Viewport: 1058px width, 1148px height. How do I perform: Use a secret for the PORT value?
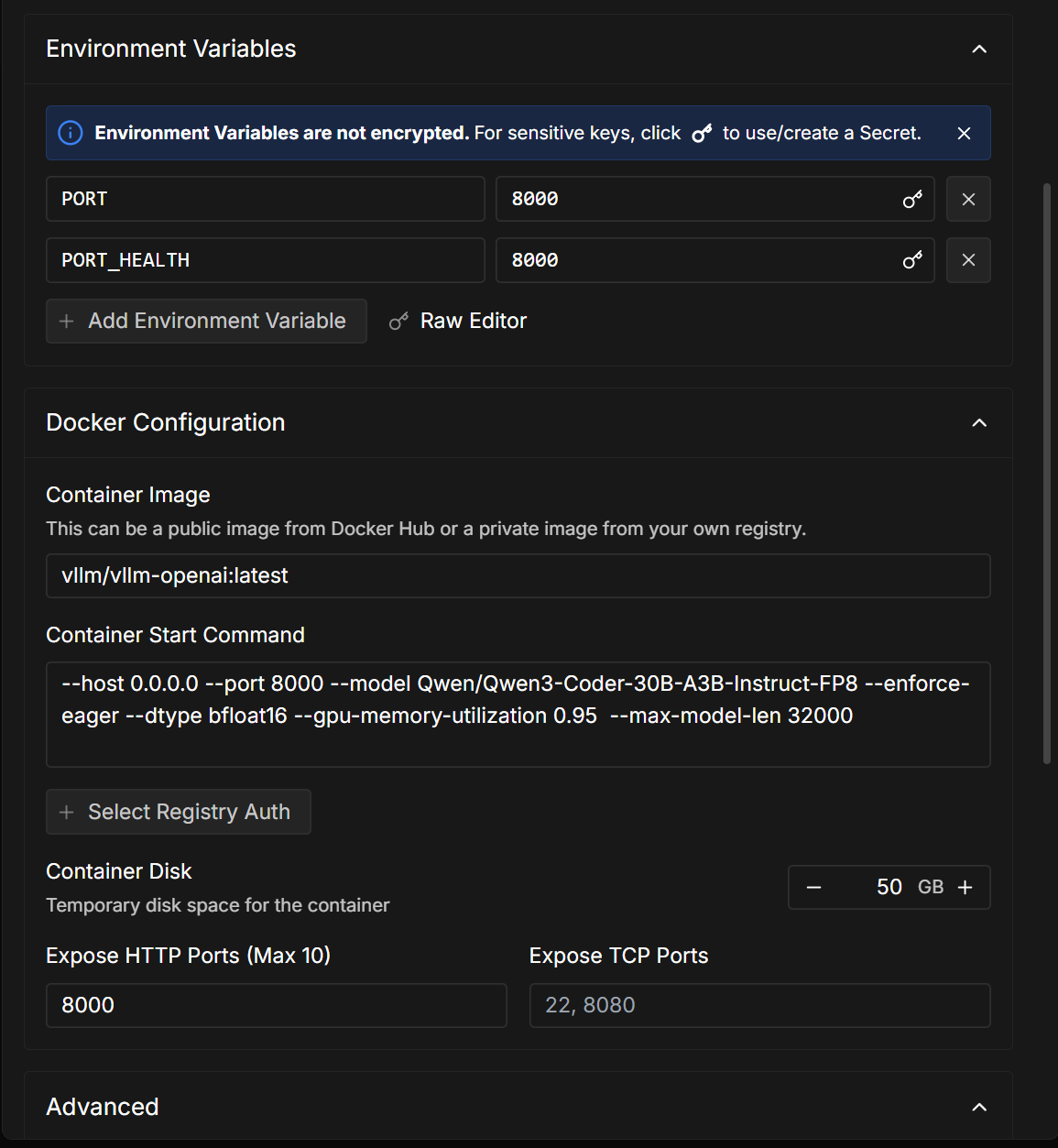(912, 199)
